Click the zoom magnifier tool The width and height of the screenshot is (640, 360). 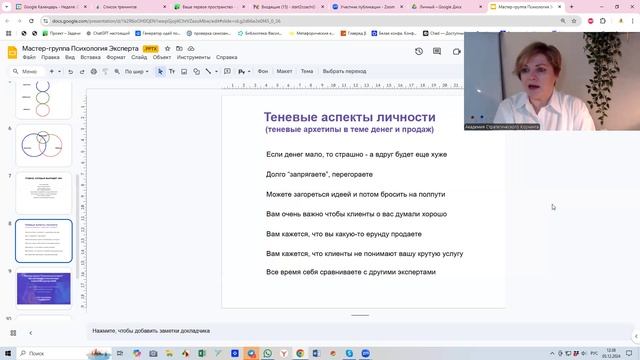[117, 71]
